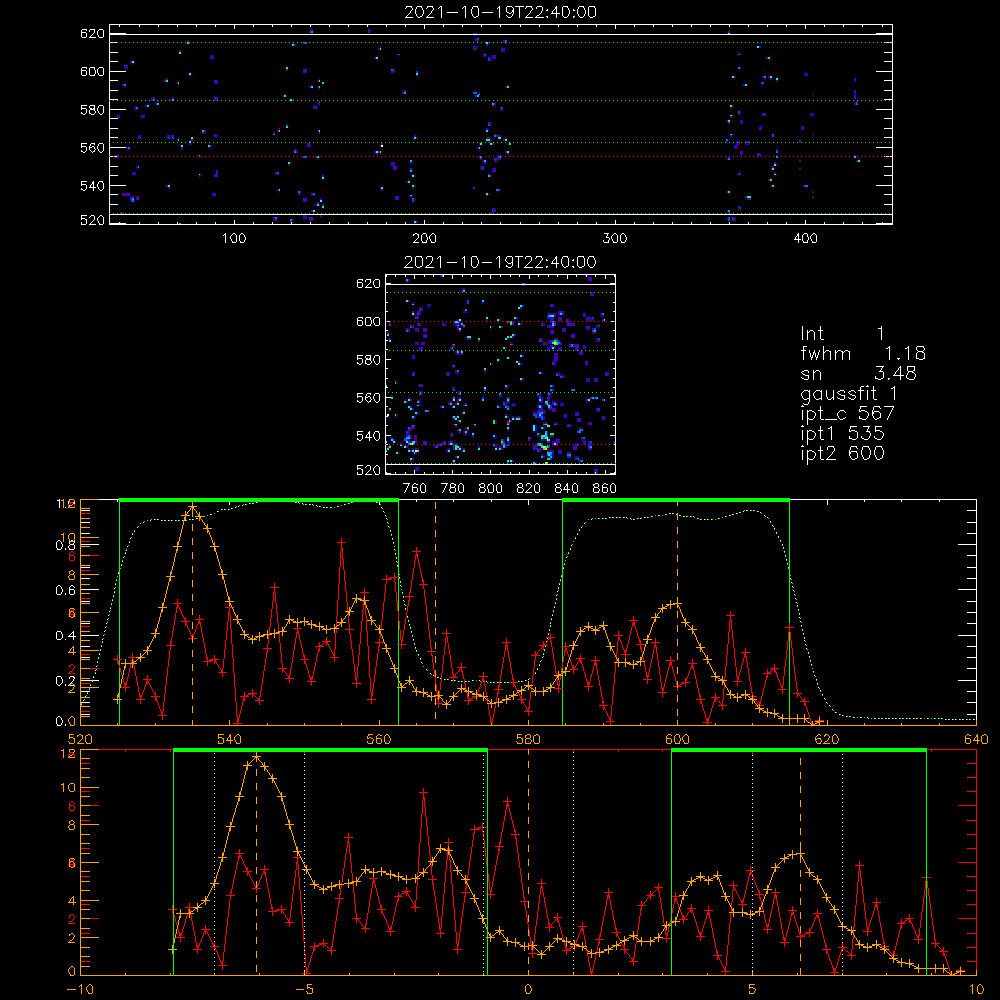Click the middle image plot's title 2021-10-19T22:40:00

pos(500,262)
